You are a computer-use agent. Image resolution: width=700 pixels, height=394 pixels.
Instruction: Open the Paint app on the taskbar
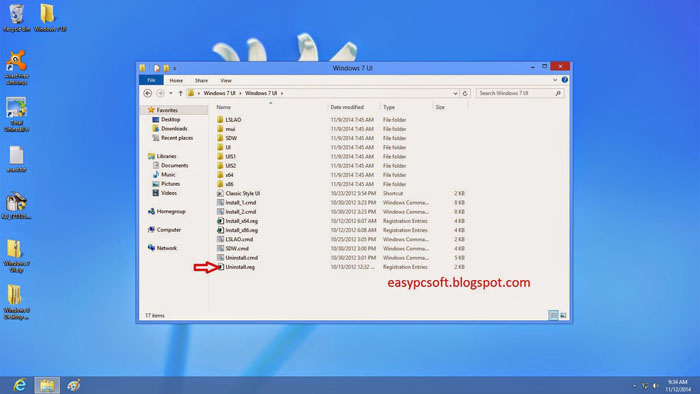pyautogui.click(x=74, y=385)
